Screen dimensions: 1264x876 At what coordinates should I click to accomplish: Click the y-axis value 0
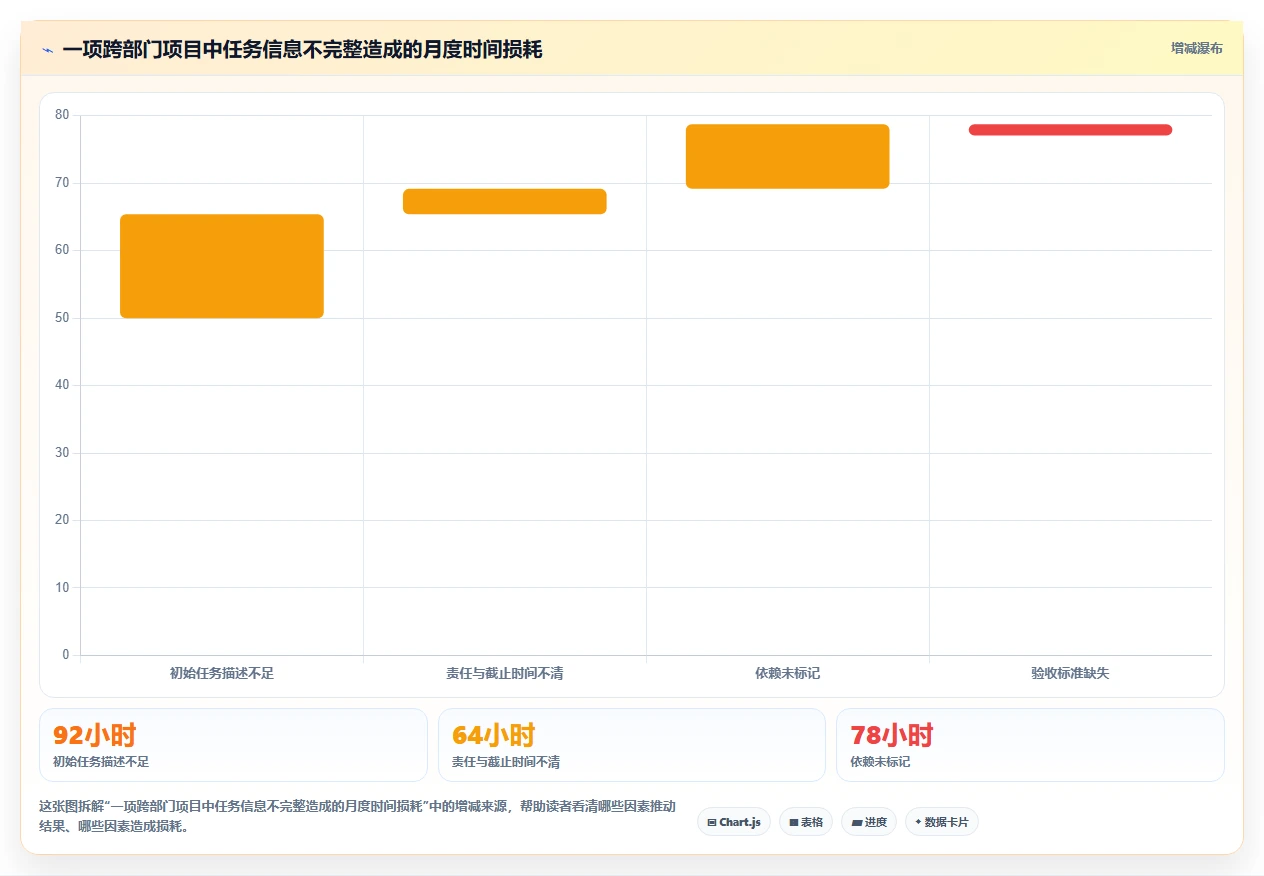66,655
